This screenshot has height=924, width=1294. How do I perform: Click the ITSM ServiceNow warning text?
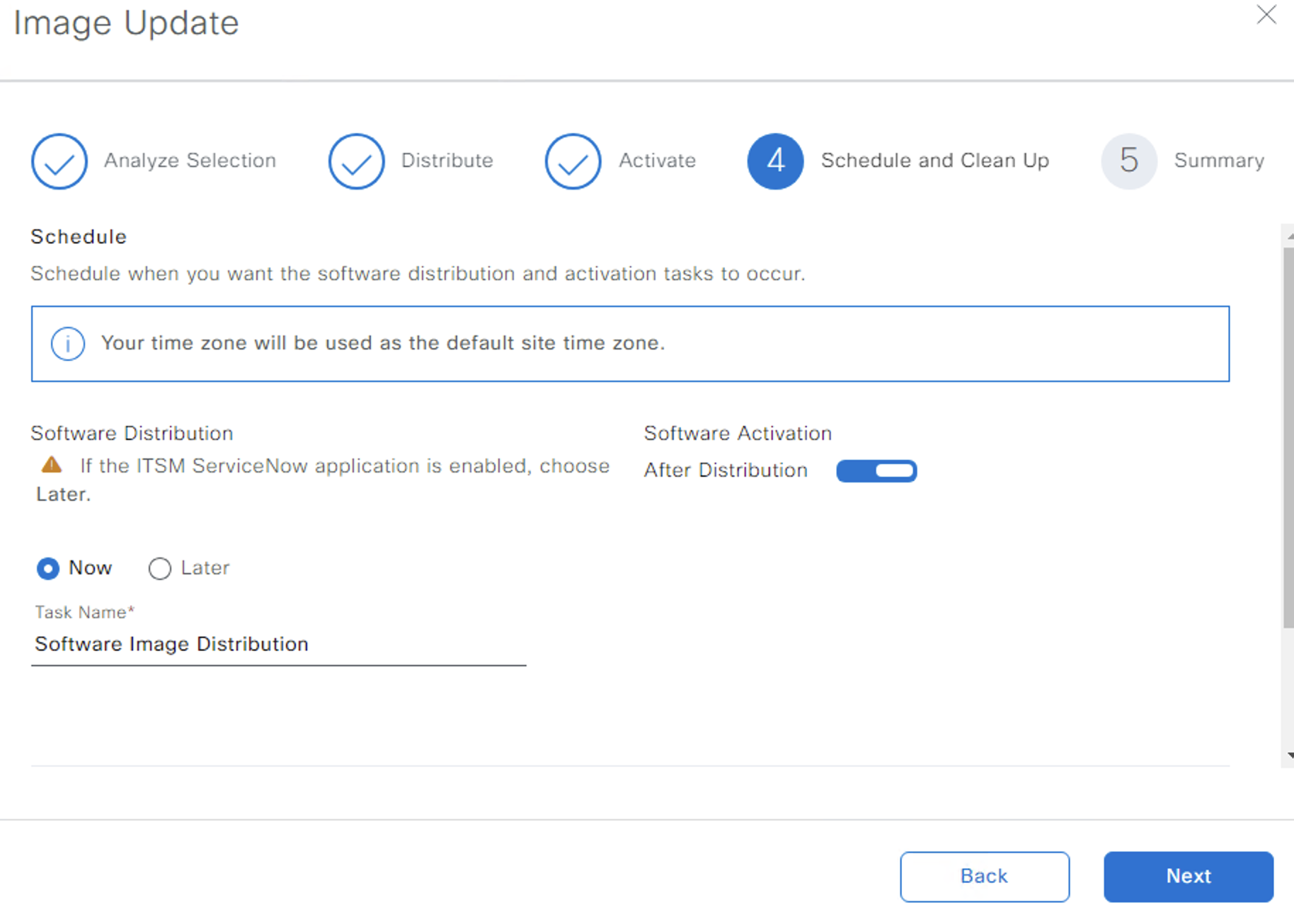[323, 480]
